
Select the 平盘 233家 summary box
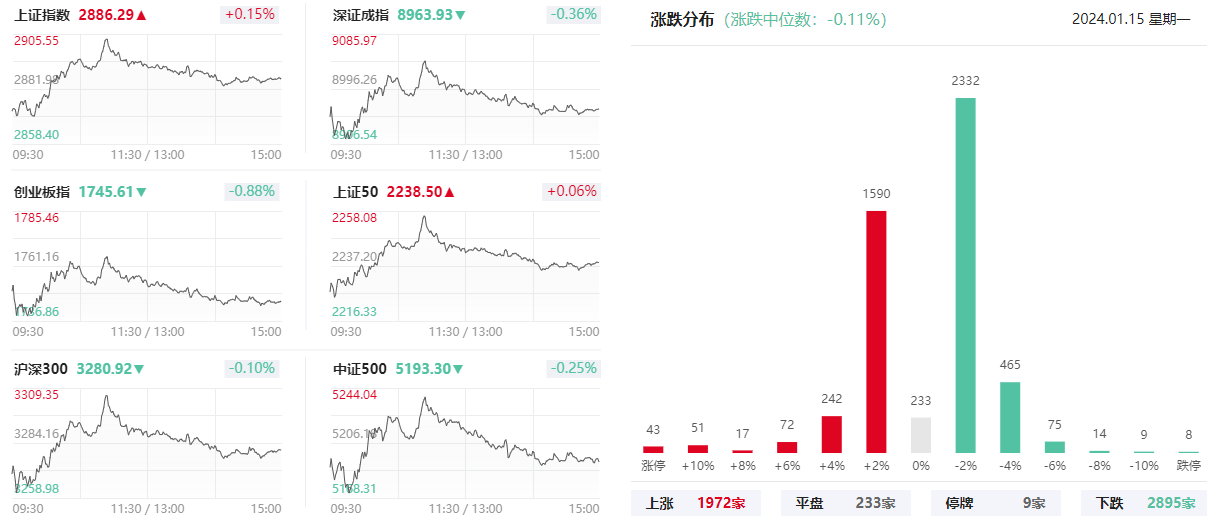click(x=845, y=503)
